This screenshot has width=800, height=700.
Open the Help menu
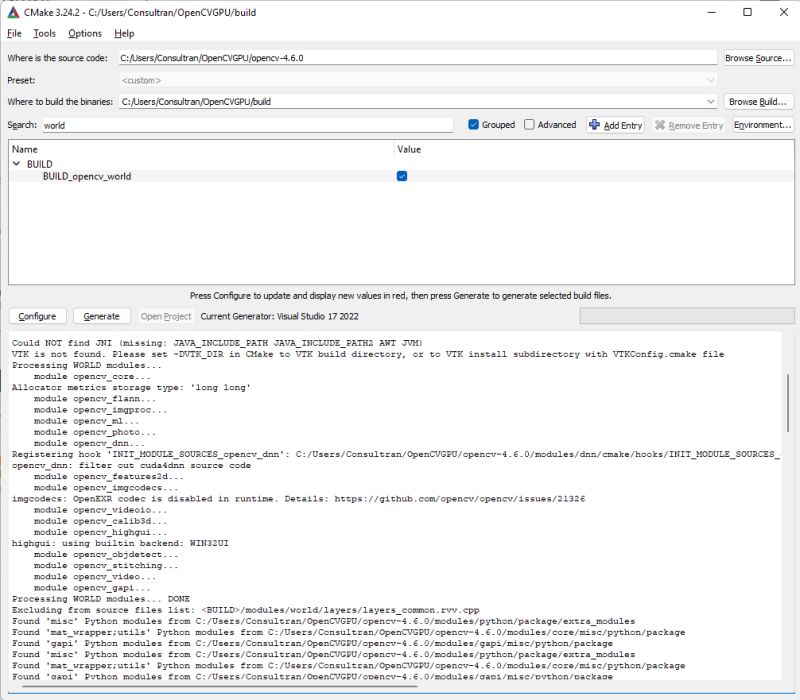124,33
